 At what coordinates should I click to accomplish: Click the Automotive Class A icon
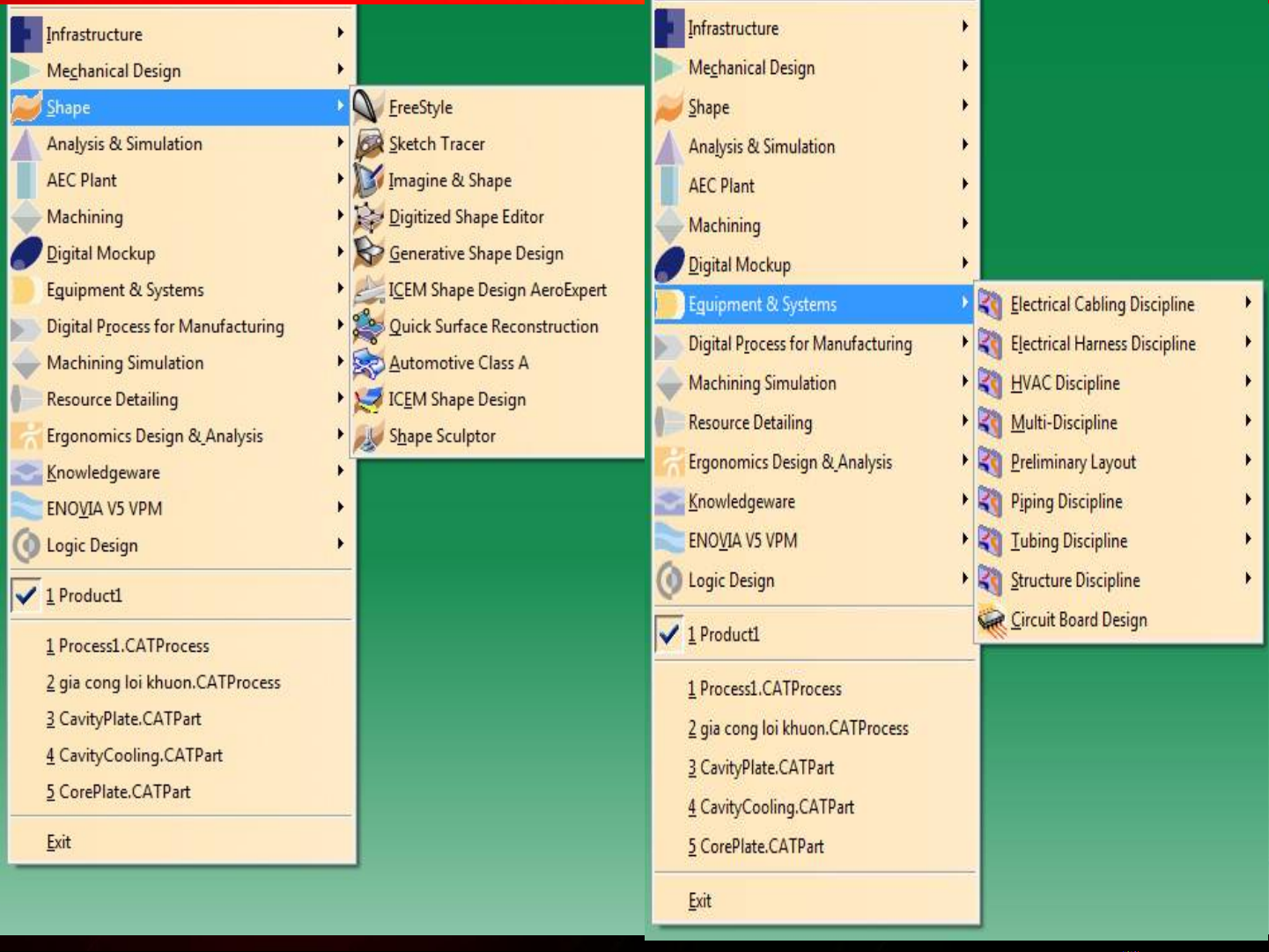(x=368, y=363)
